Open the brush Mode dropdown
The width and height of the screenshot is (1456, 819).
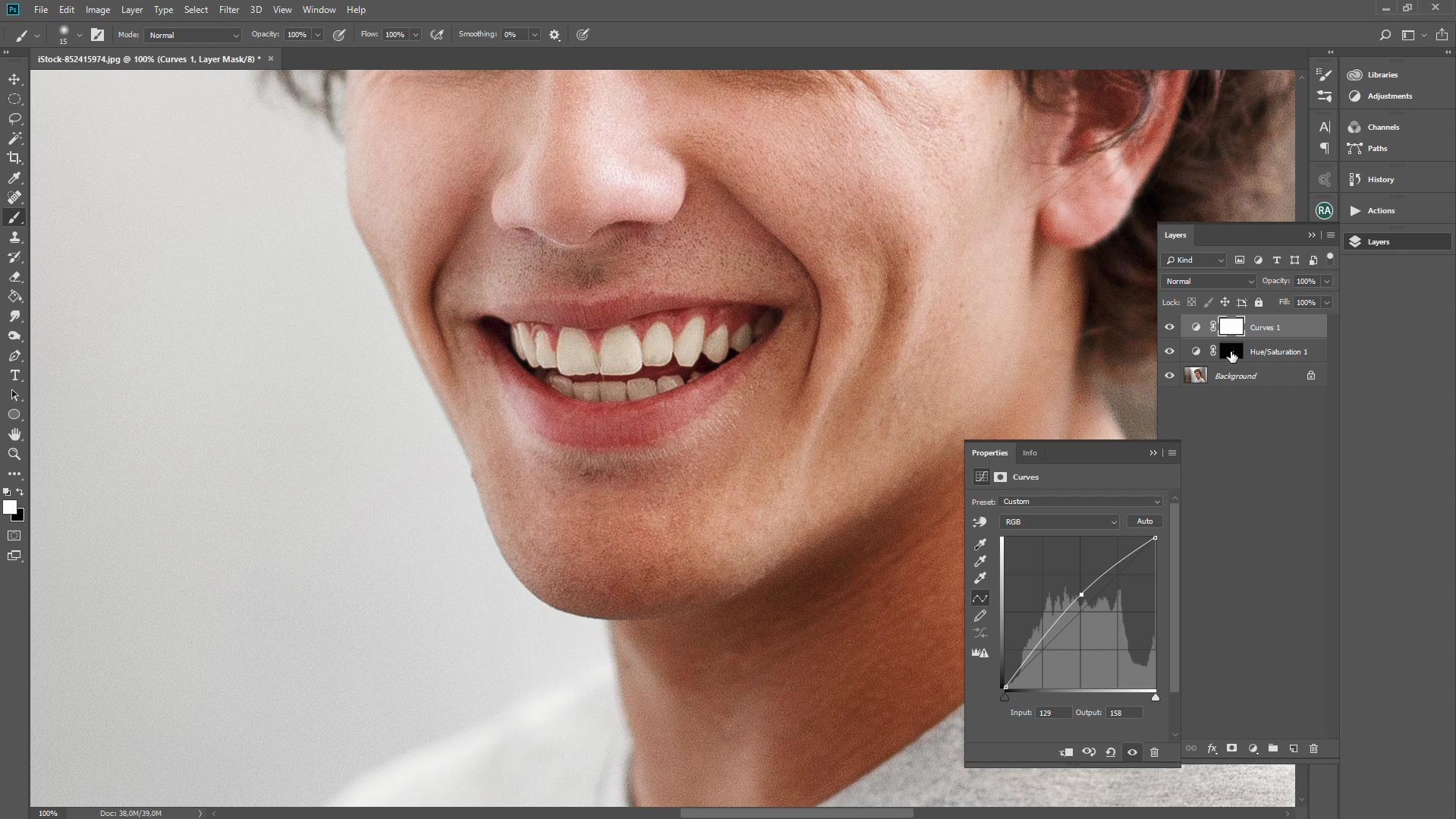[x=193, y=35]
